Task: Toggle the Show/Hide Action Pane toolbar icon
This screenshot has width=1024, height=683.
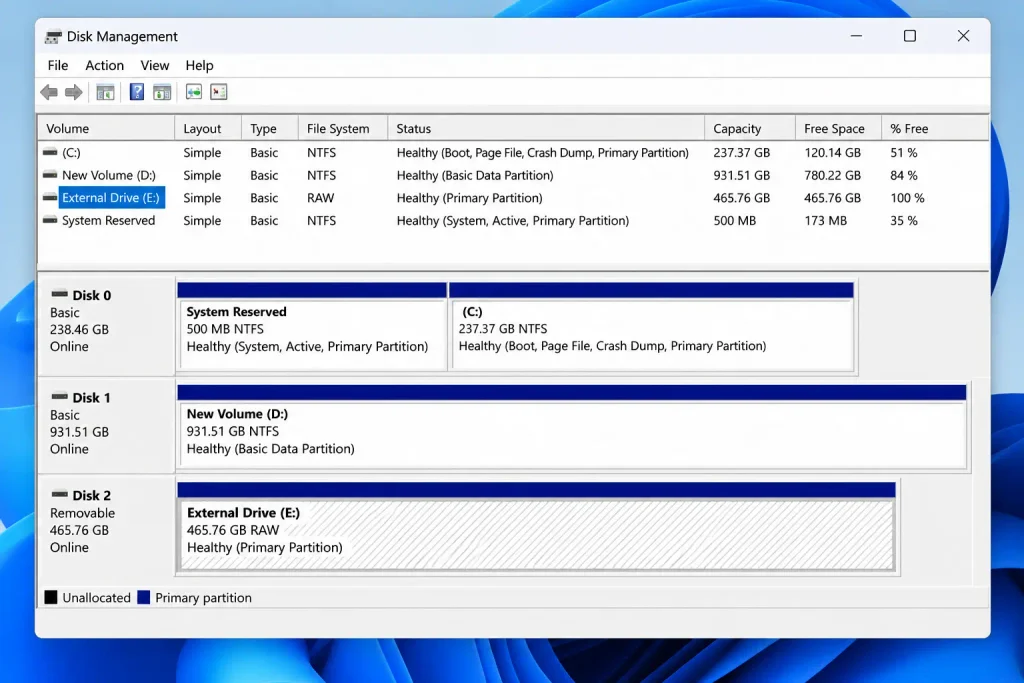Action: click(162, 92)
